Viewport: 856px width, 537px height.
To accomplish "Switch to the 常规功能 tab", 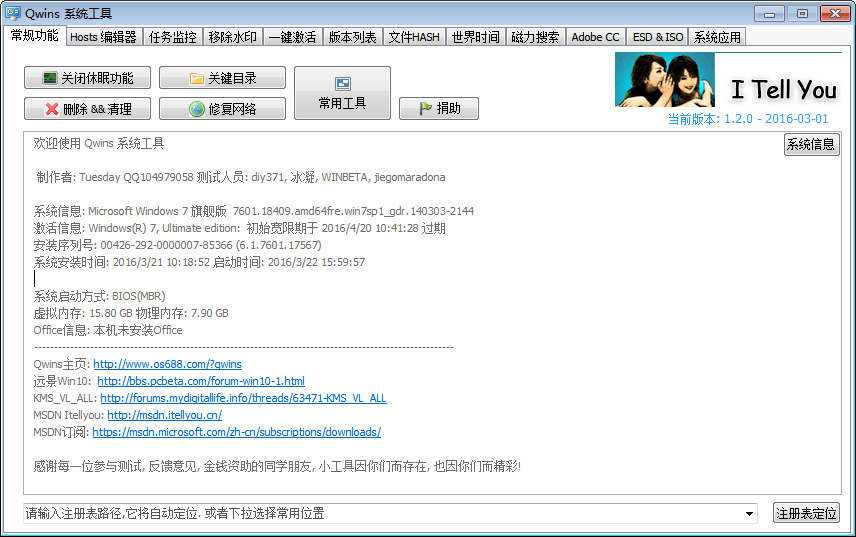I will coord(34,35).
